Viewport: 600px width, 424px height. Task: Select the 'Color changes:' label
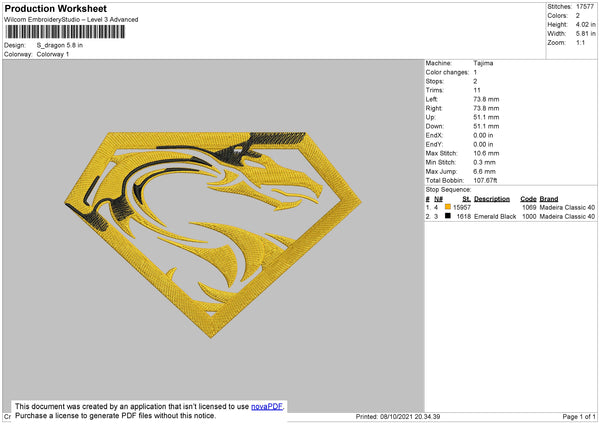click(447, 72)
